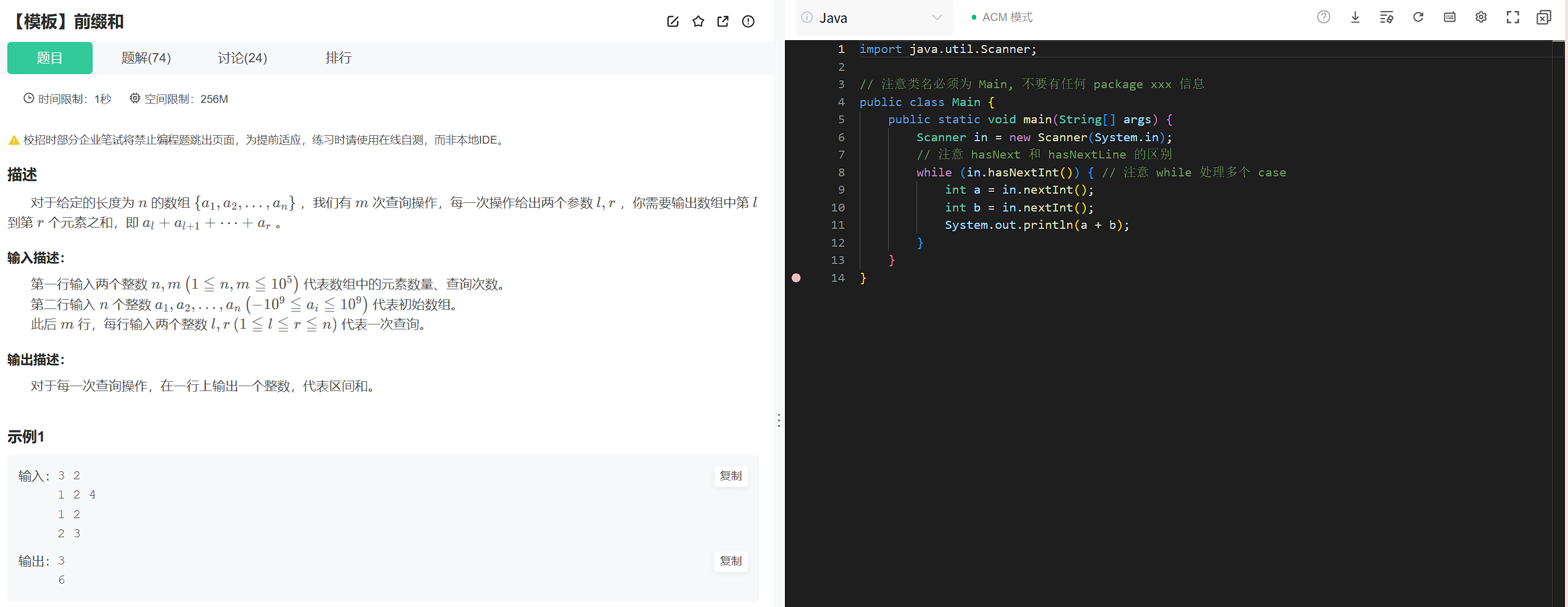Click the panel divider drag handle
Image resolution: width=1568 pixels, height=607 pixels.
click(779, 421)
